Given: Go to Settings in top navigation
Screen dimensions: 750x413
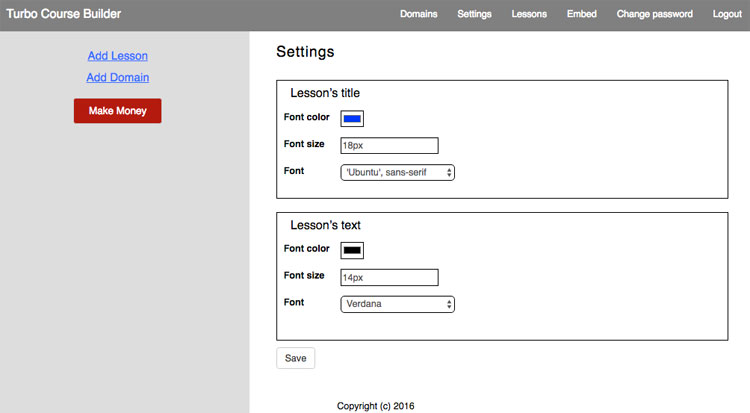Looking at the screenshot, I should (x=474, y=14).
